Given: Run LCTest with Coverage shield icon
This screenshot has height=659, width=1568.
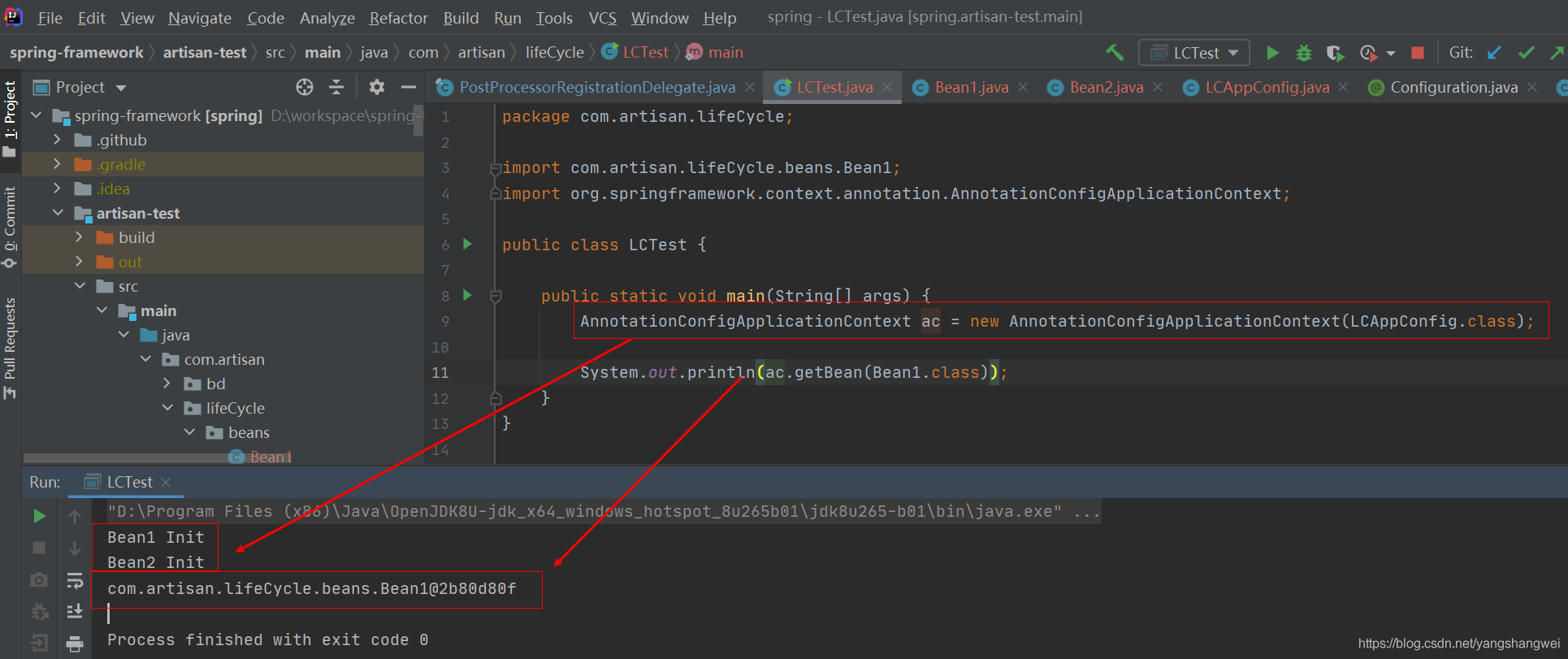Looking at the screenshot, I should 1335,53.
